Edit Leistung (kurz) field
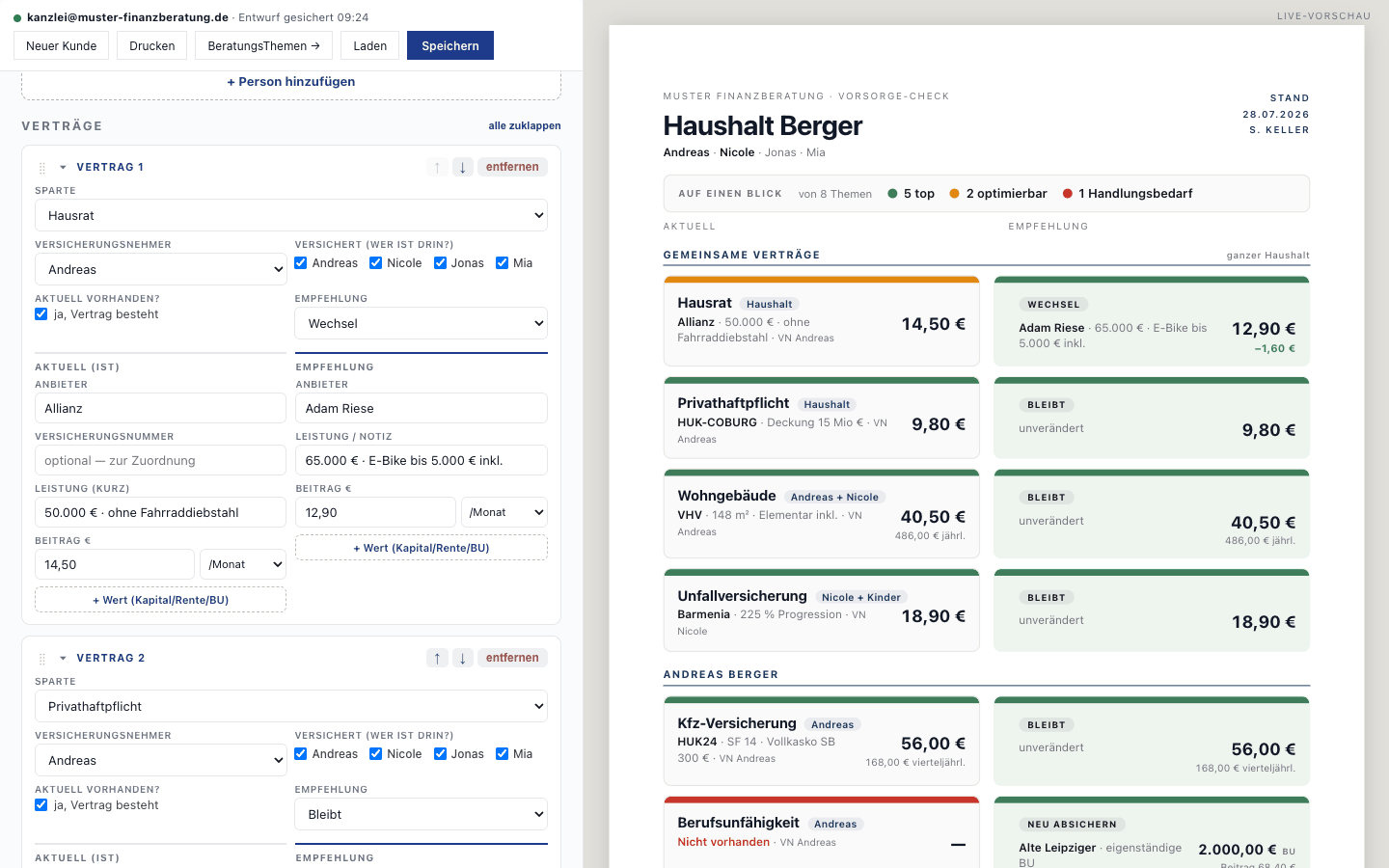Screen dimensions: 1389x868 pyautogui.click(x=160, y=512)
